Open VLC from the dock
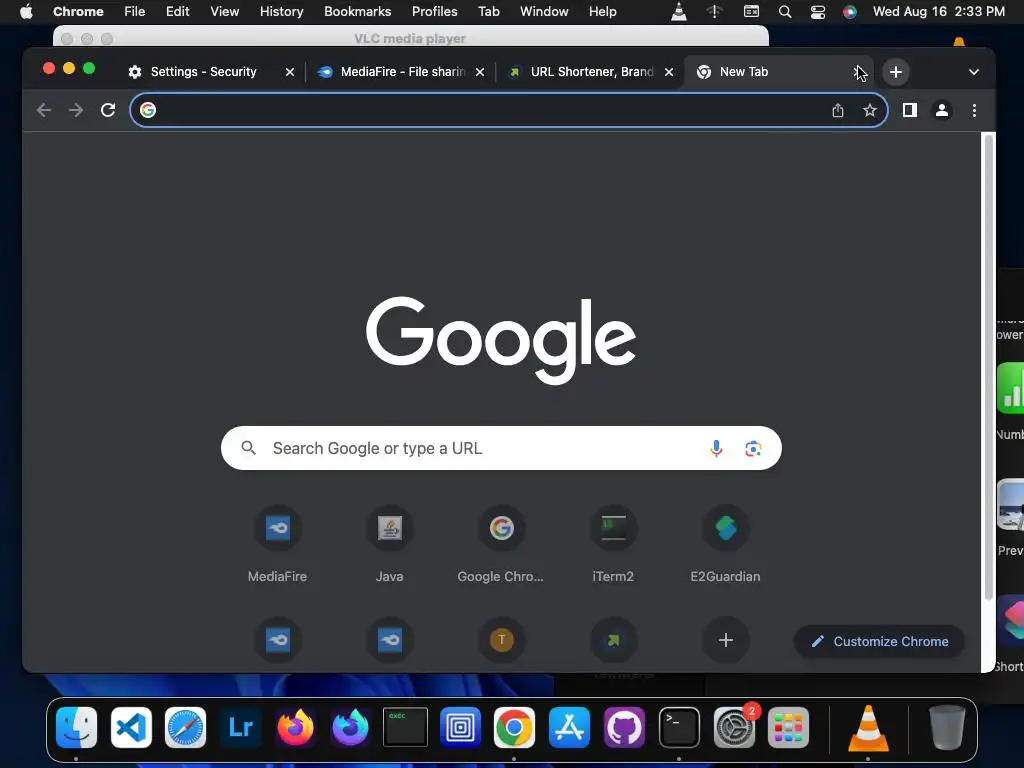This screenshot has width=1024, height=768. [x=868, y=728]
